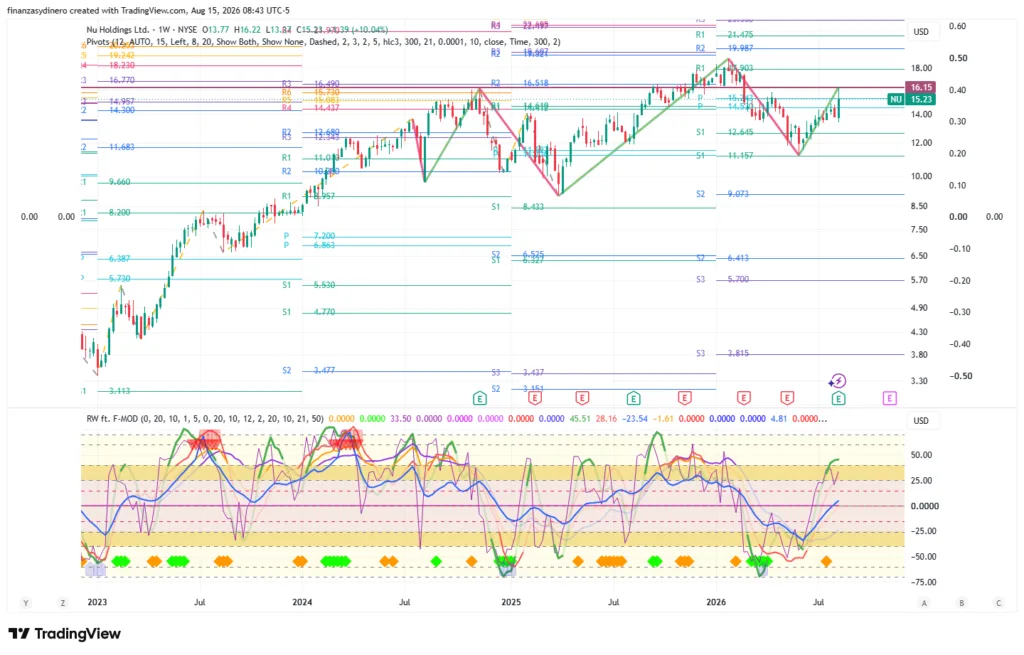This screenshot has height=655, width=1024.
Task: Open USD currency selector on price chart
Action: (x=921, y=31)
